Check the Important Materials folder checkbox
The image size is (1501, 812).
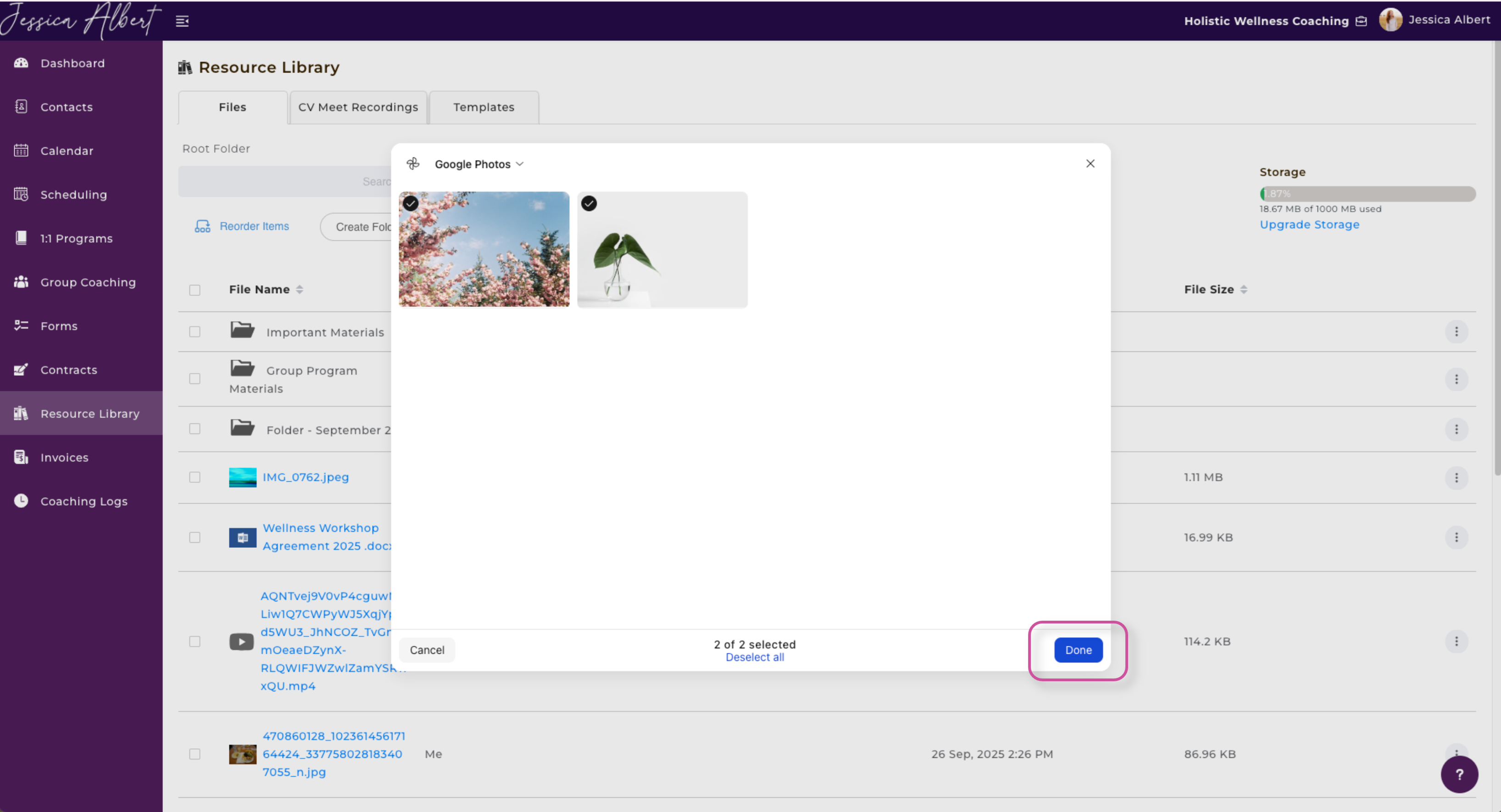(195, 332)
